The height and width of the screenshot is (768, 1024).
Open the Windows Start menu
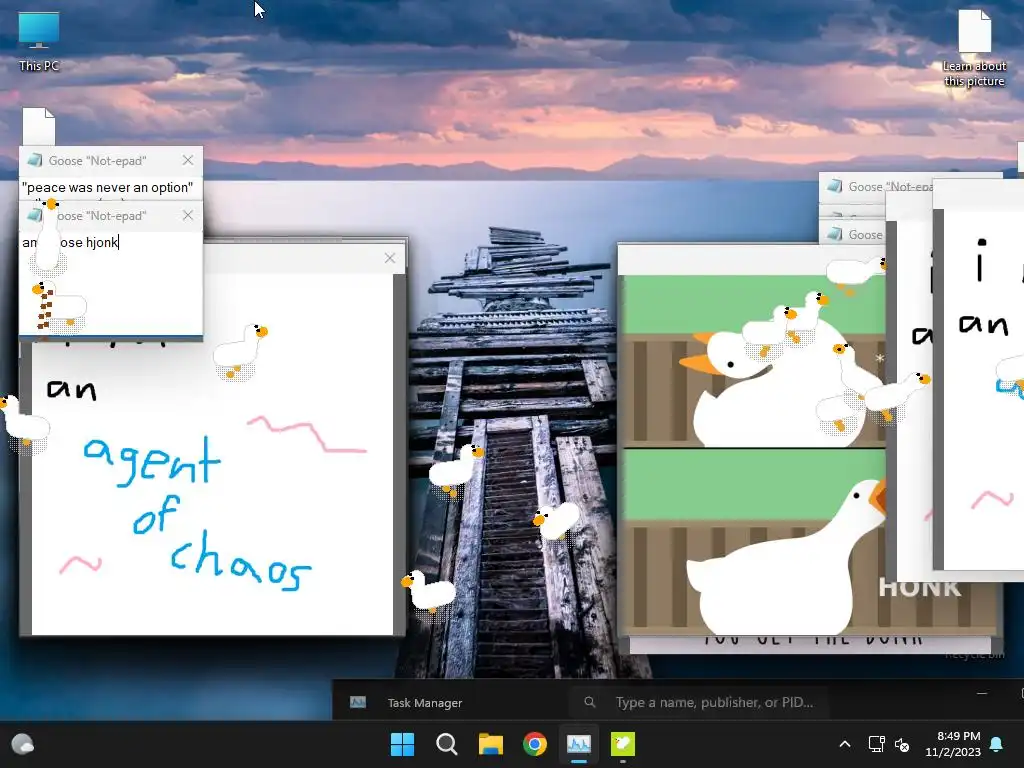tap(402, 744)
